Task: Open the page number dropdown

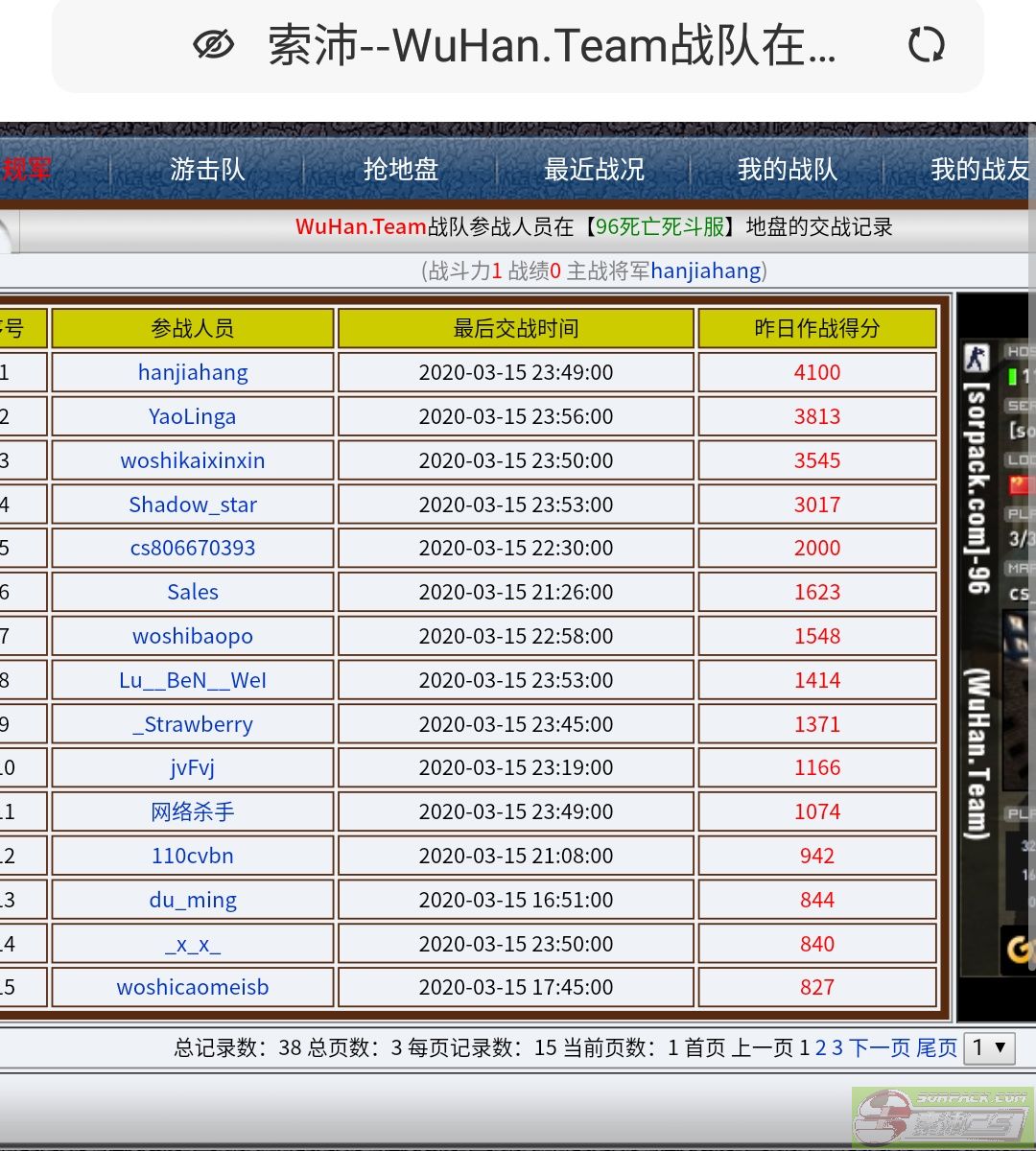Action: pos(989,1047)
